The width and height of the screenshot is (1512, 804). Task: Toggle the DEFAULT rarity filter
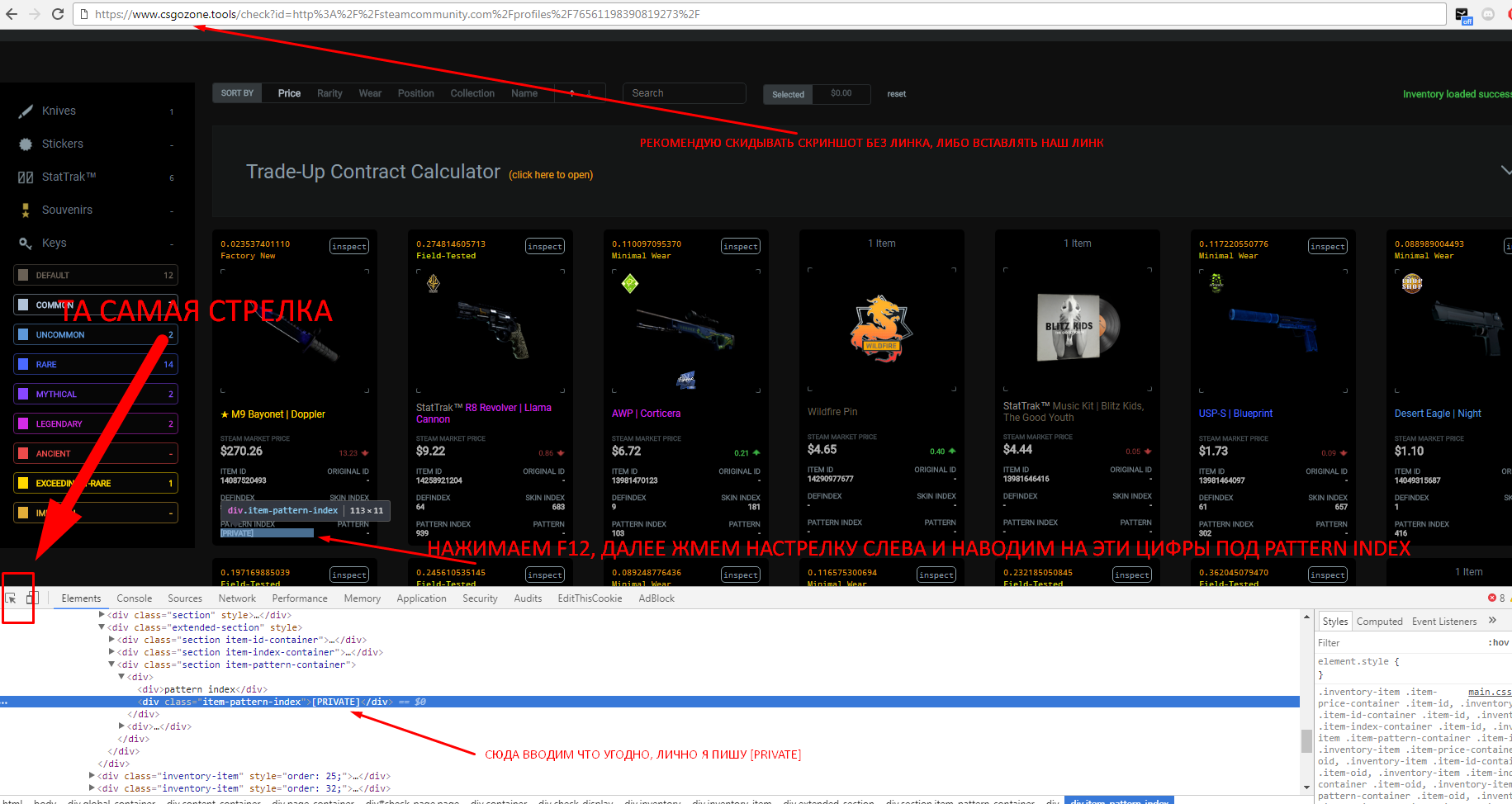[x=96, y=275]
